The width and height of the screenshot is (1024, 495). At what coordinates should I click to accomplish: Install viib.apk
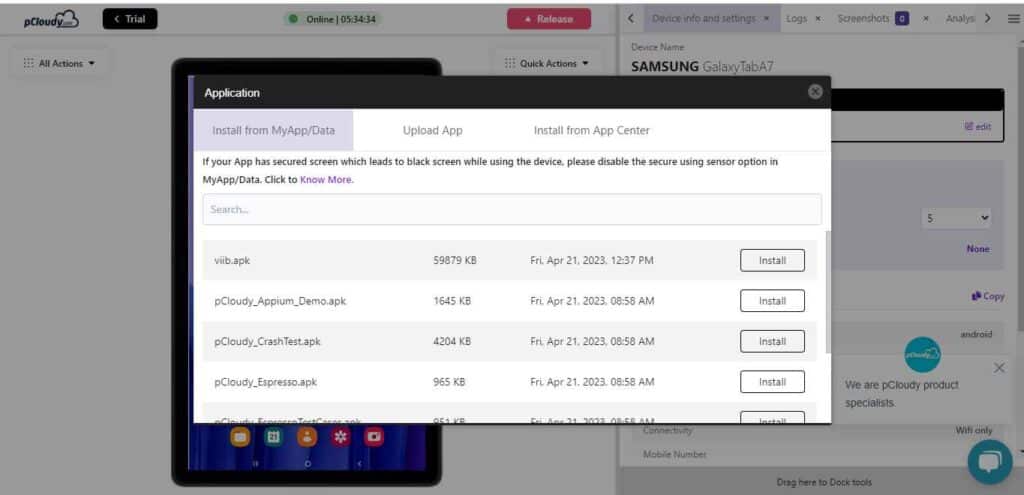click(x=772, y=261)
